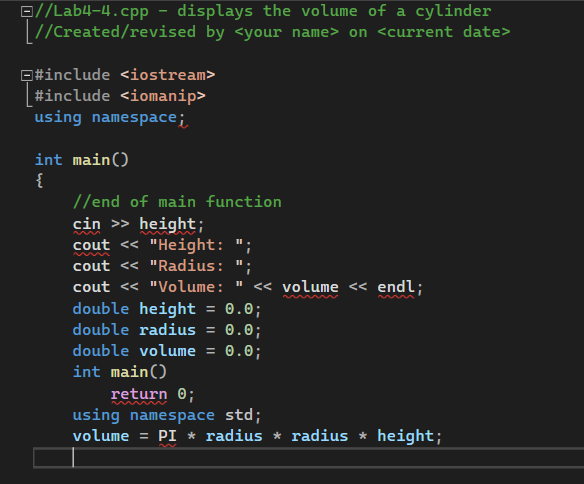584x484 pixels.
Task: Click the second int main() line
Action: [120, 372]
